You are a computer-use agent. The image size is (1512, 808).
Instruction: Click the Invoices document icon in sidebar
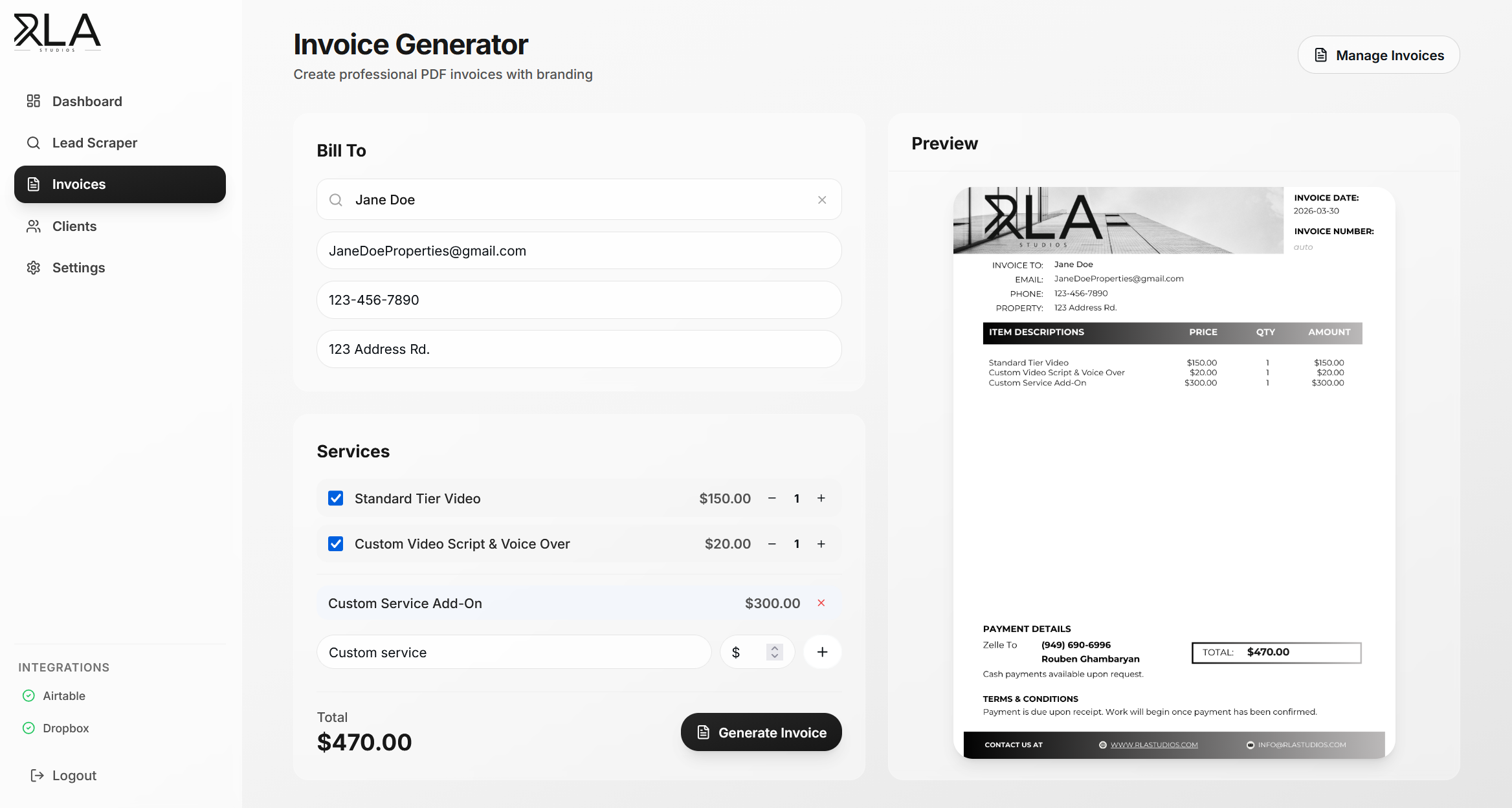click(x=34, y=184)
